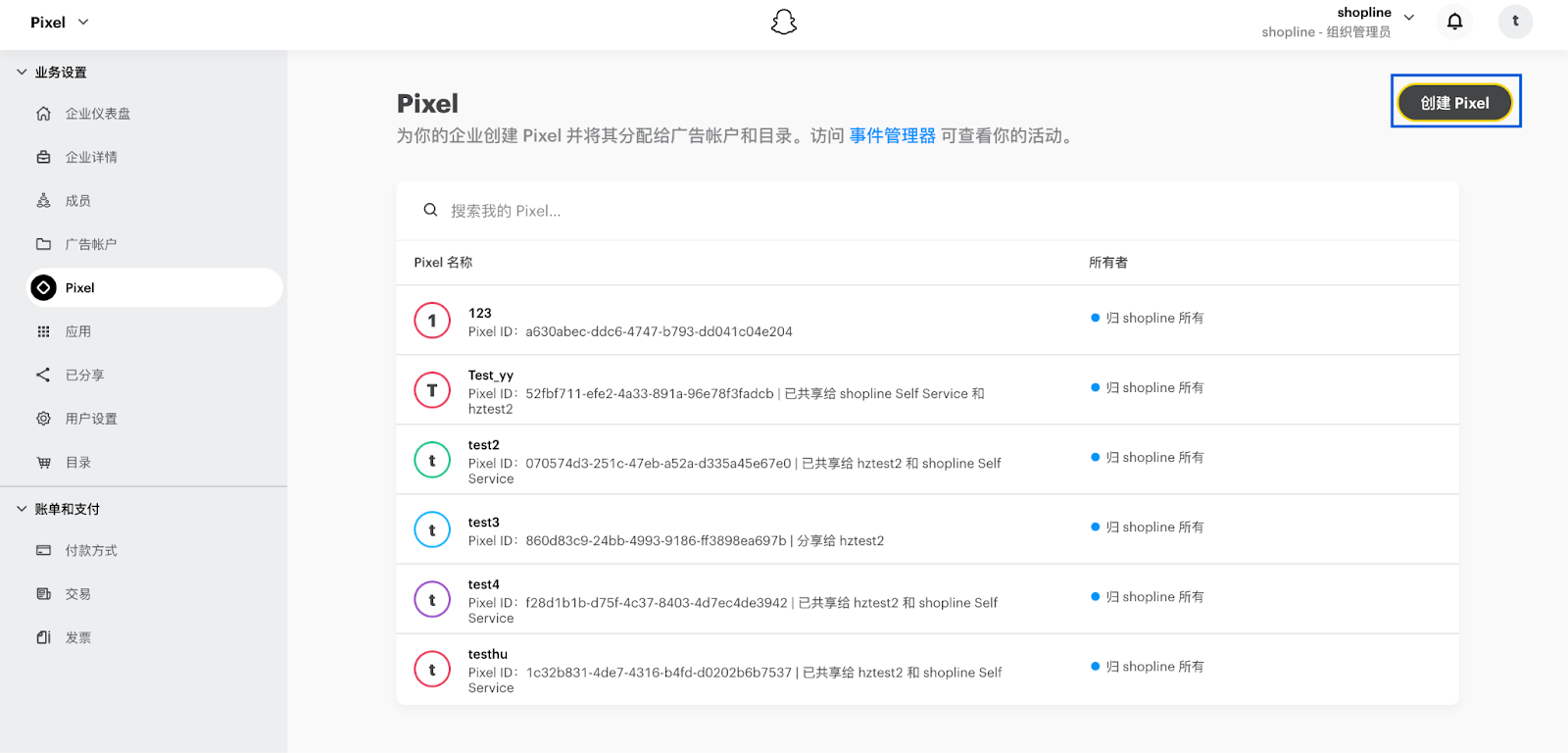The height and width of the screenshot is (753, 1568).
Task: Open pixel named testhu
Action: tap(488, 653)
